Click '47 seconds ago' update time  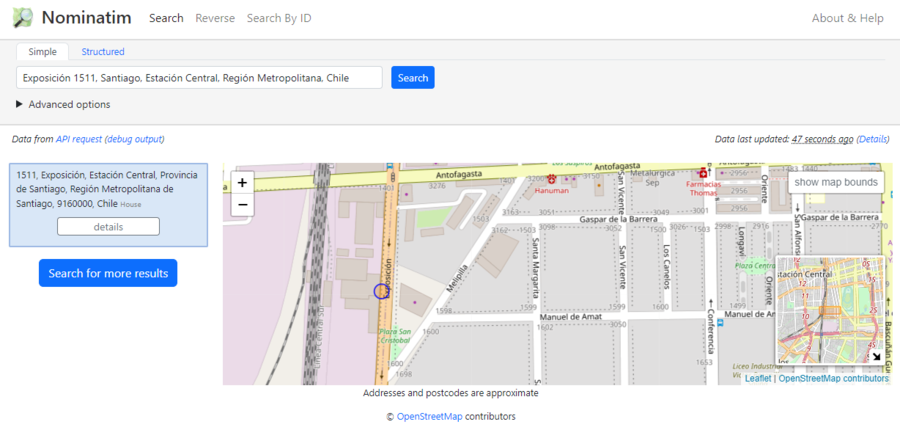823,139
